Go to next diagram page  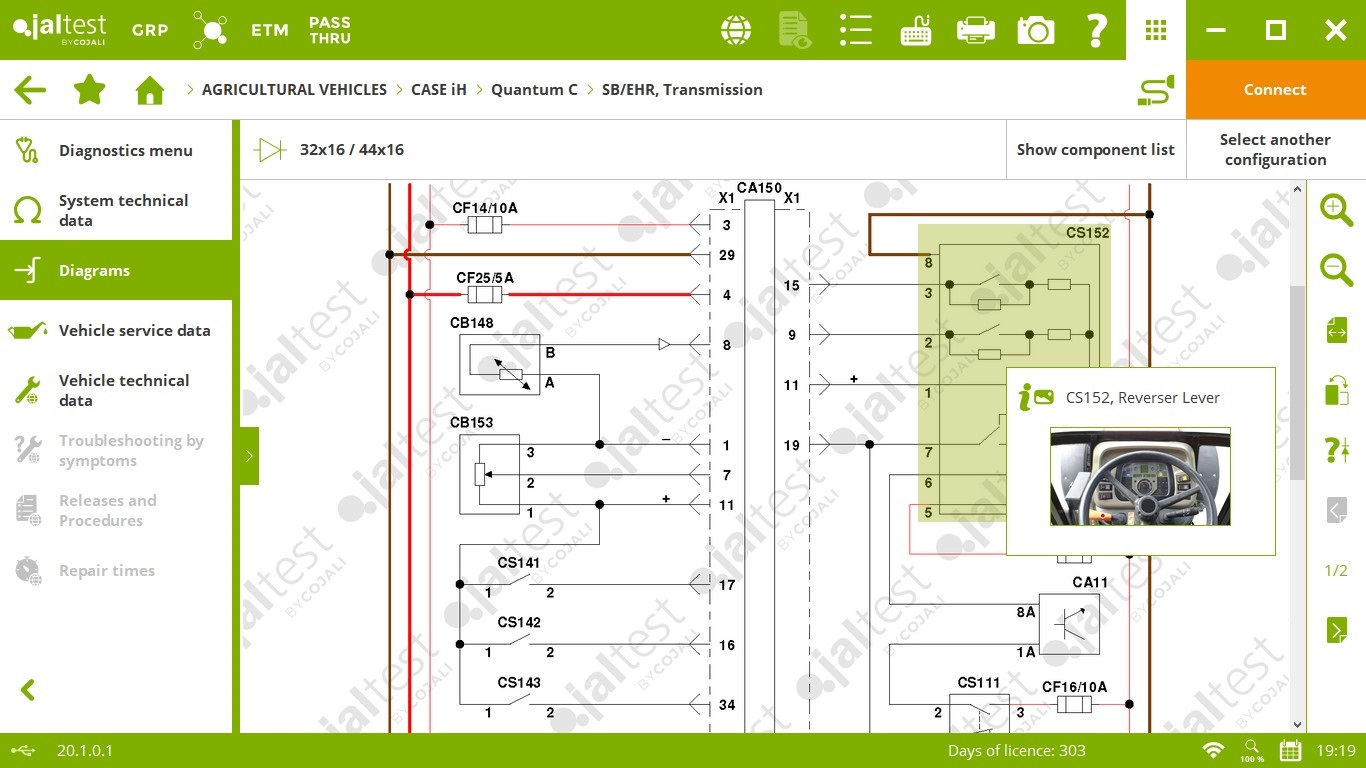(1337, 630)
